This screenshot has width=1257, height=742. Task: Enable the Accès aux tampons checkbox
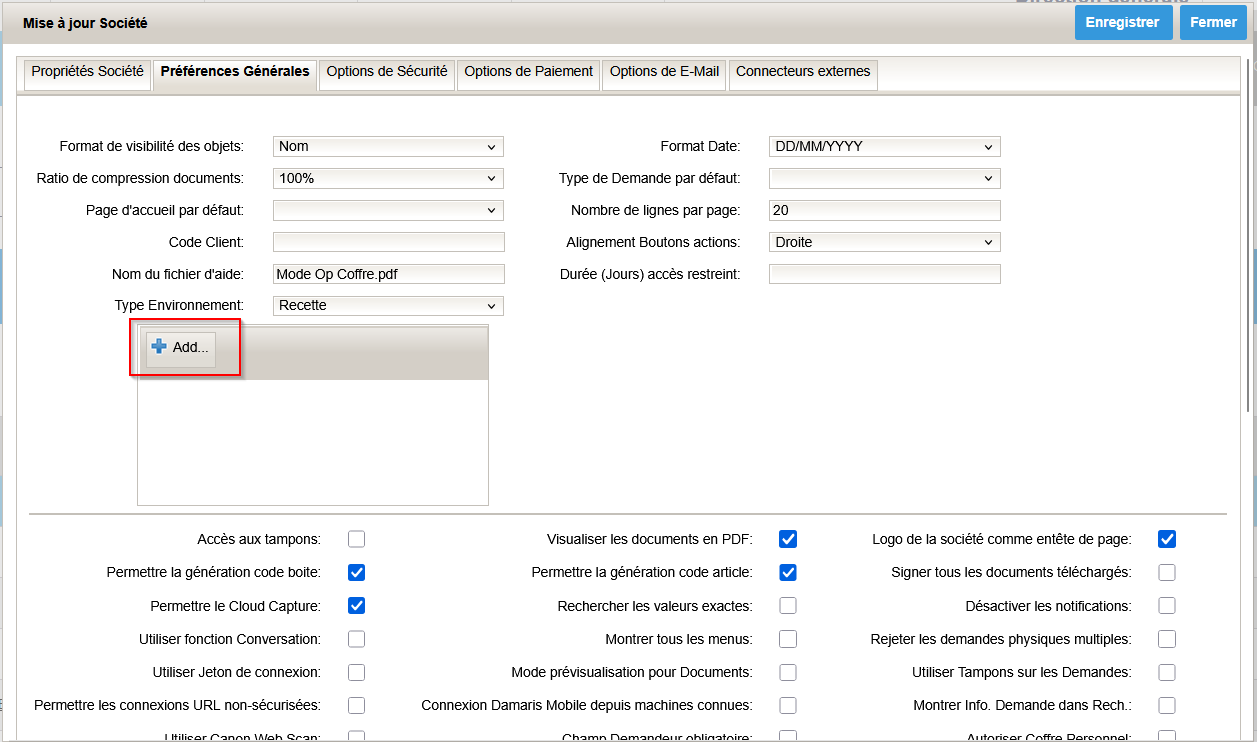click(x=357, y=540)
